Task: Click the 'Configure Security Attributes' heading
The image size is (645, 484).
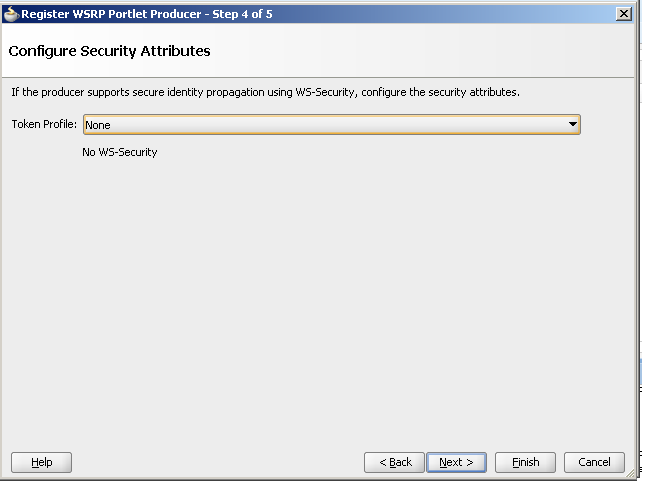Action: click(x=109, y=51)
